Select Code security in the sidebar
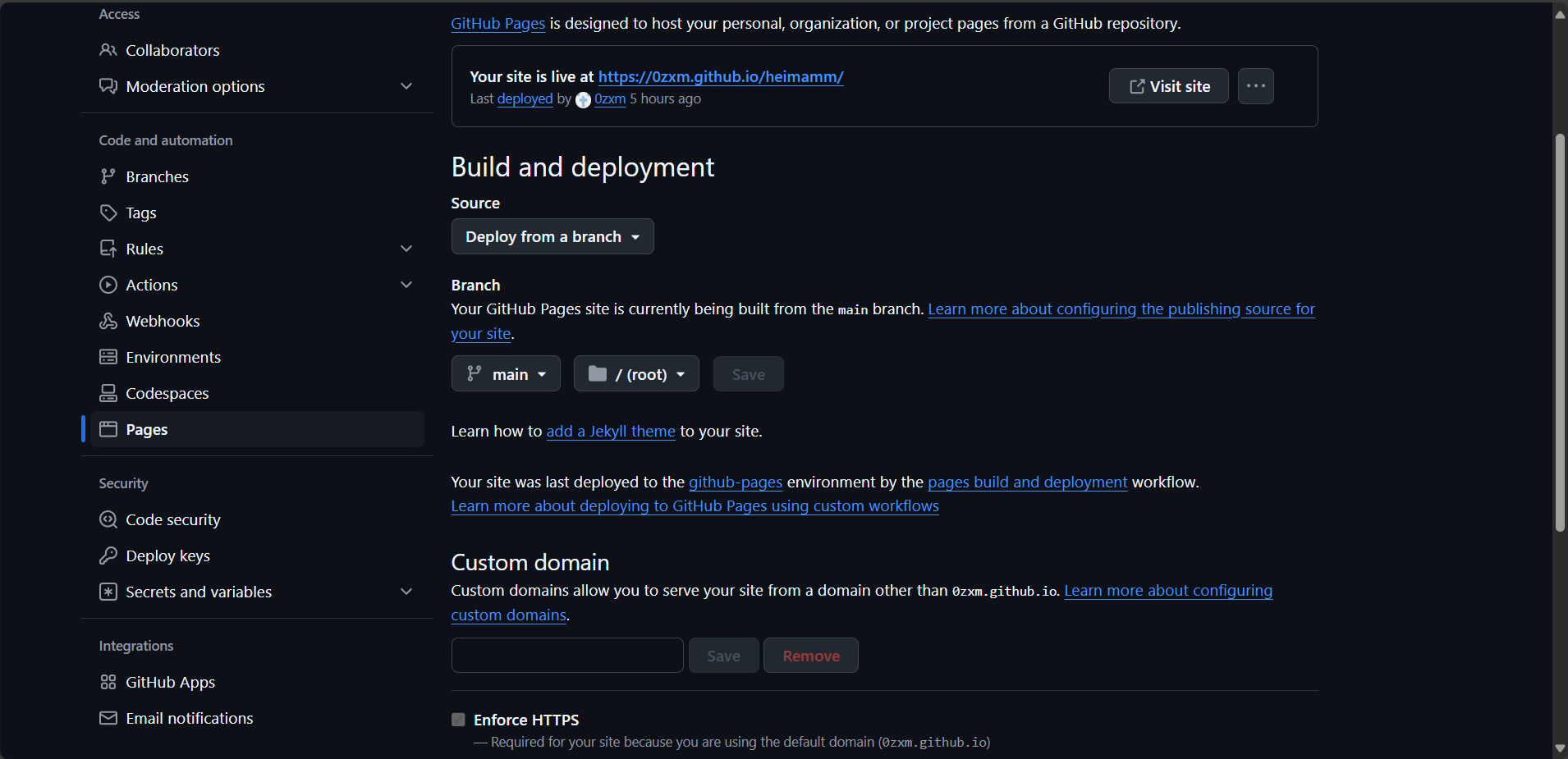Image resolution: width=1568 pixels, height=759 pixels. [x=172, y=519]
